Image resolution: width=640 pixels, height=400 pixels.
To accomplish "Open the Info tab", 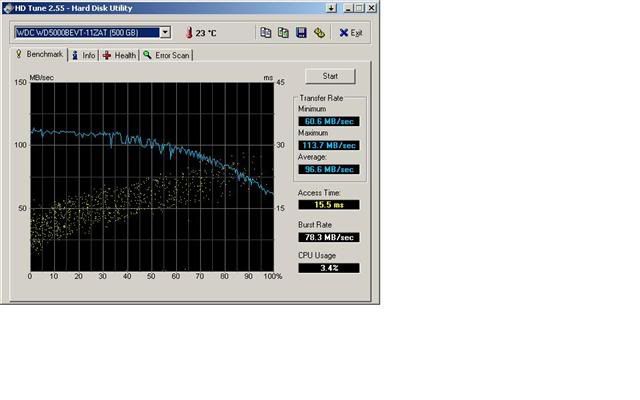I will pyautogui.click(x=84, y=54).
